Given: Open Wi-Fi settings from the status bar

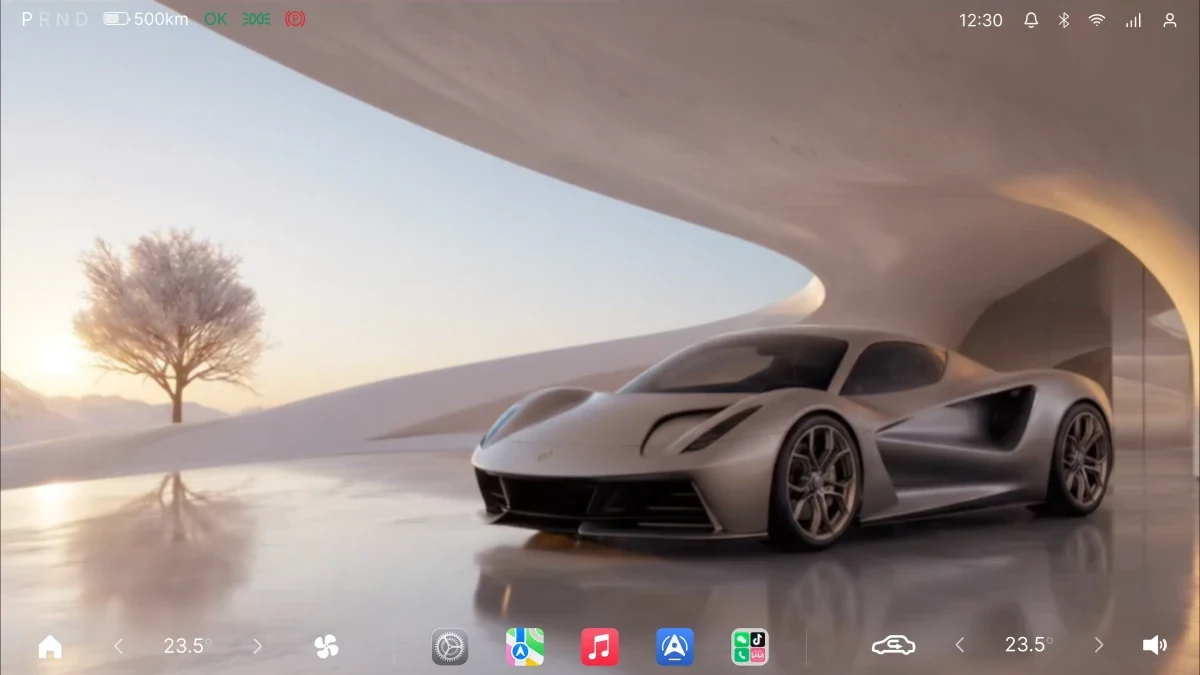Looking at the screenshot, I should pyautogui.click(x=1097, y=20).
